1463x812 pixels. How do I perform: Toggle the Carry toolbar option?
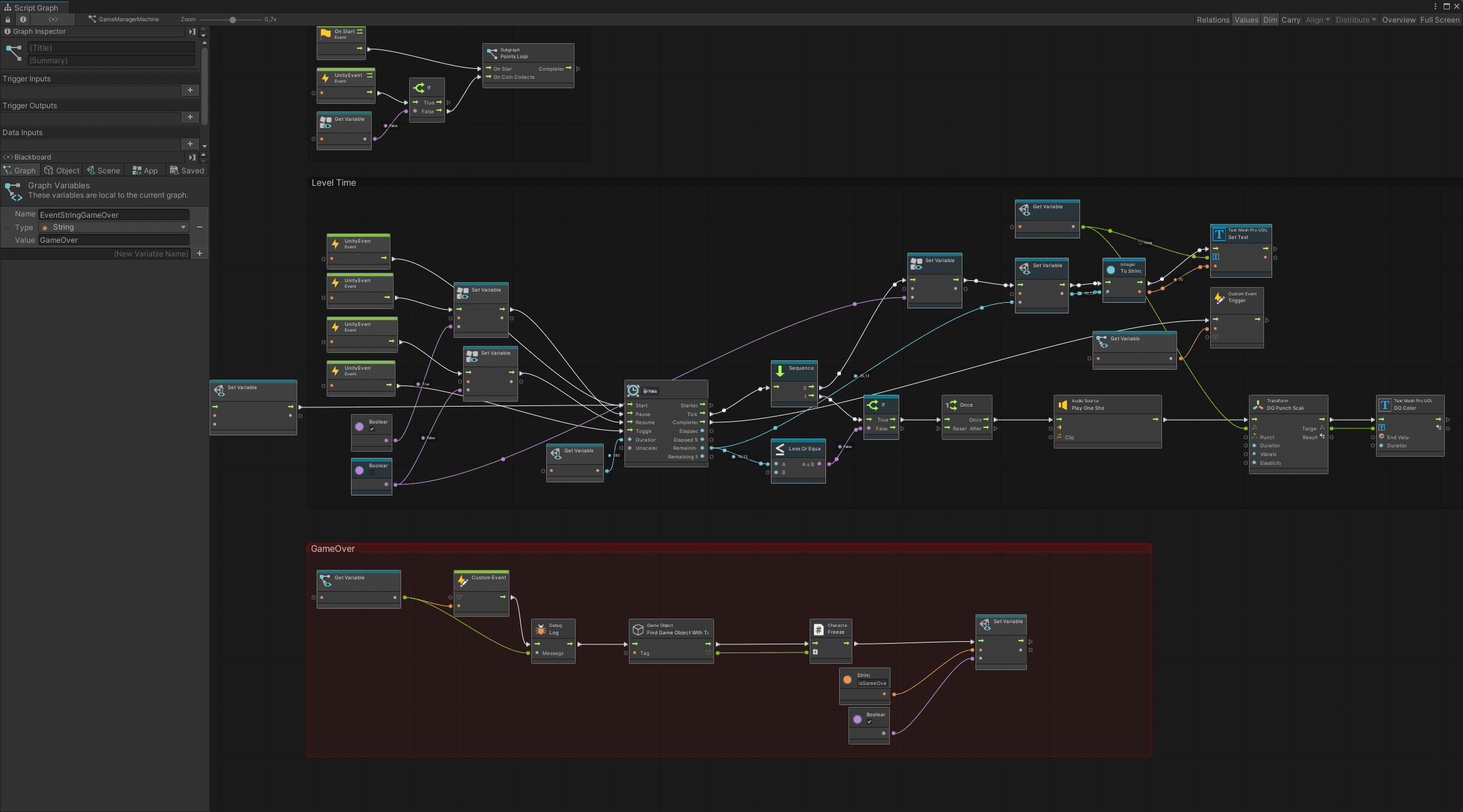pos(1290,20)
